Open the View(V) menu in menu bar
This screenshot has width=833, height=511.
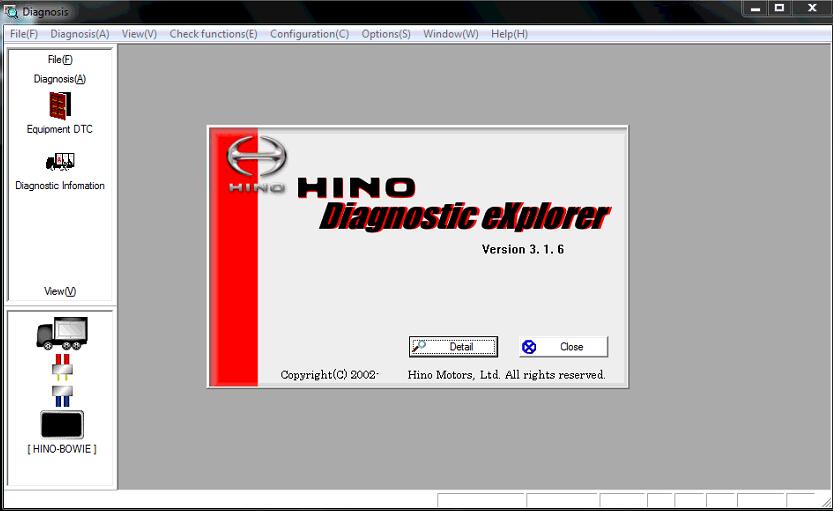(139, 34)
